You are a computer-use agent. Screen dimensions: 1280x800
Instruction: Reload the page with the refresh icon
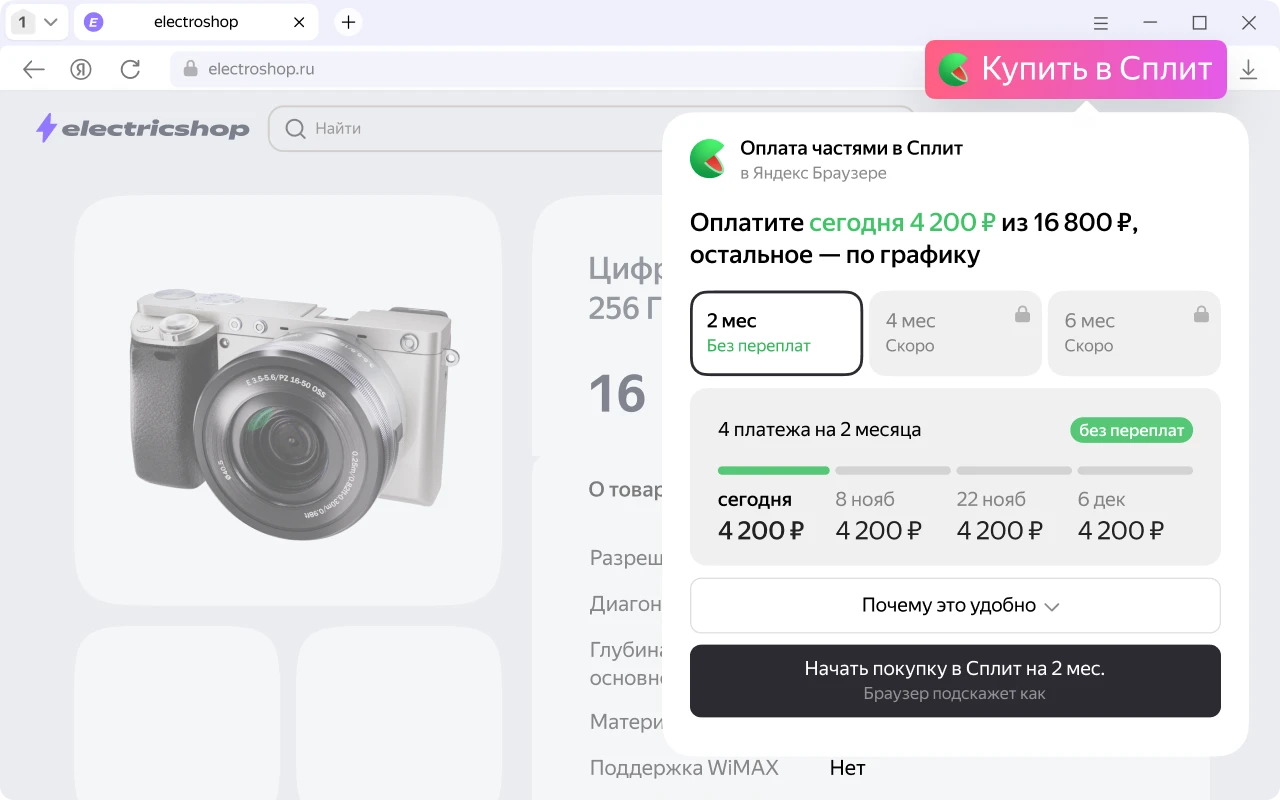pos(130,69)
